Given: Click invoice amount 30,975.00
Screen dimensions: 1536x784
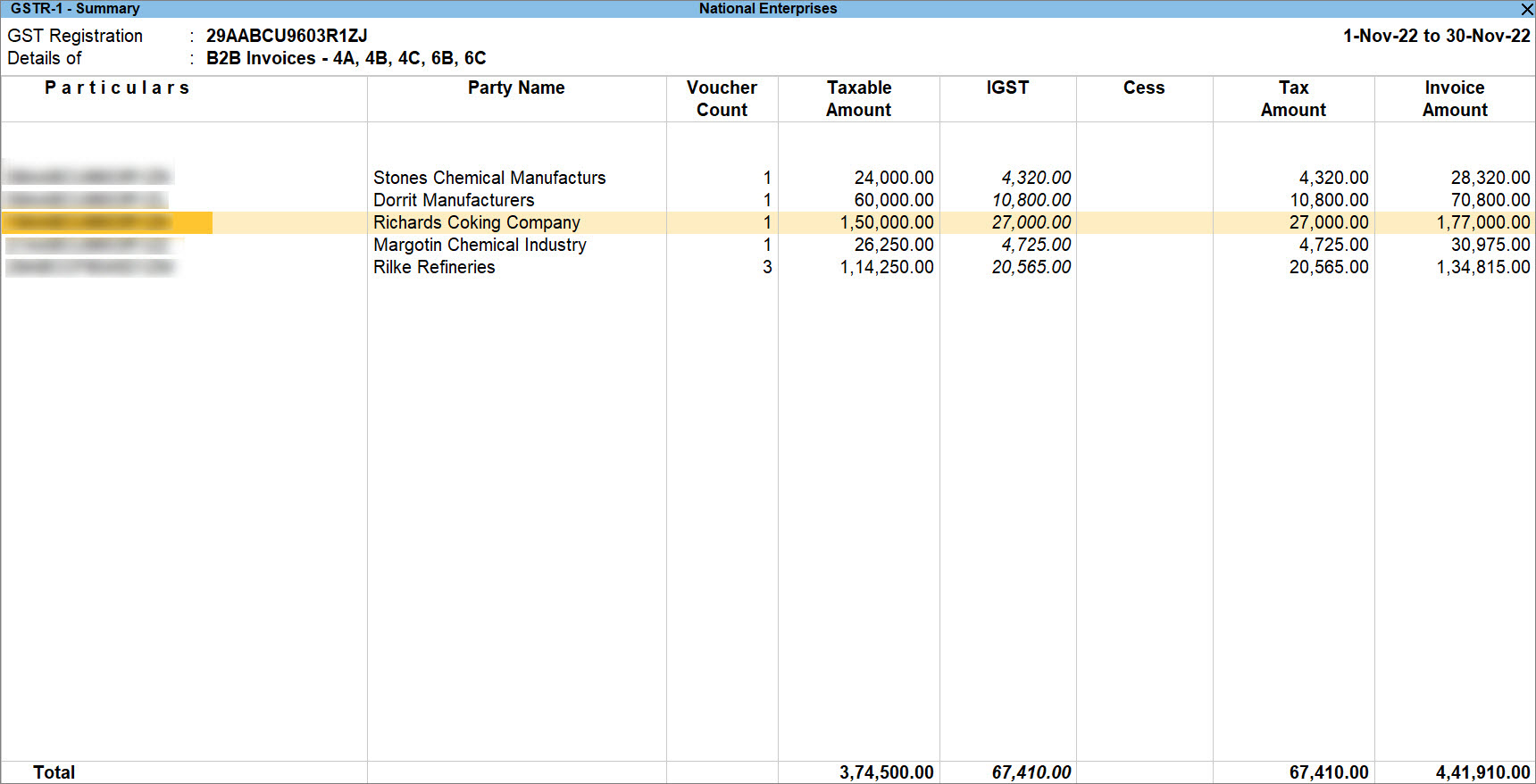Looking at the screenshot, I should [x=1490, y=245].
